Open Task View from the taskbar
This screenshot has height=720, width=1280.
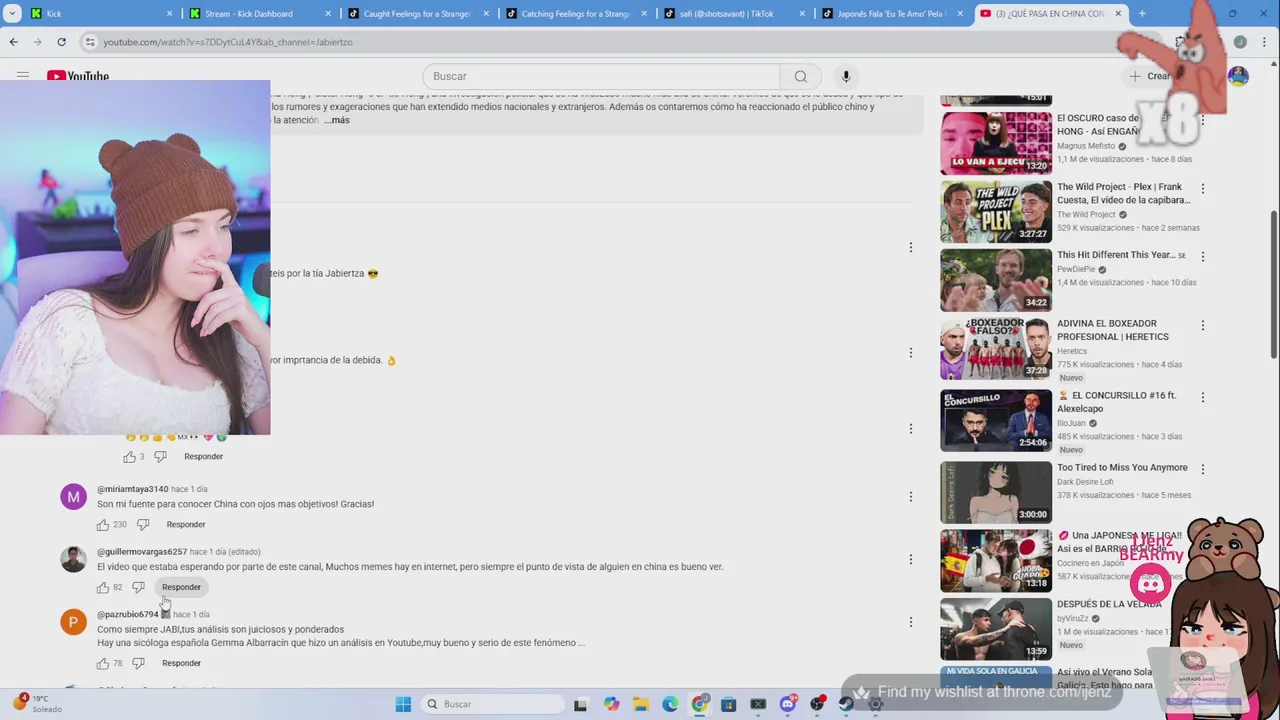pyautogui.click(x=580, y=704)
